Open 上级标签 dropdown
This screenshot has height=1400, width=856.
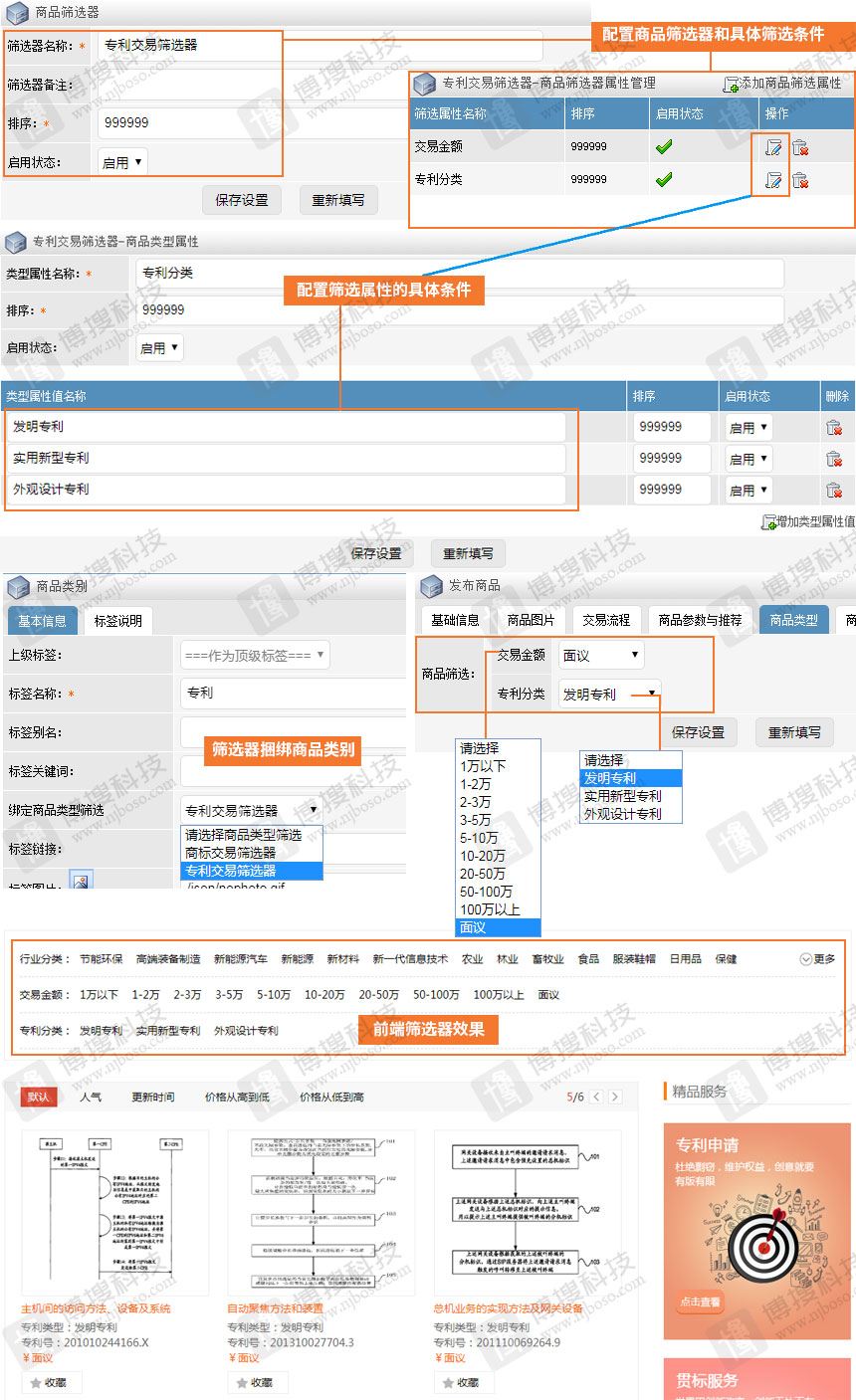point(255,655)
